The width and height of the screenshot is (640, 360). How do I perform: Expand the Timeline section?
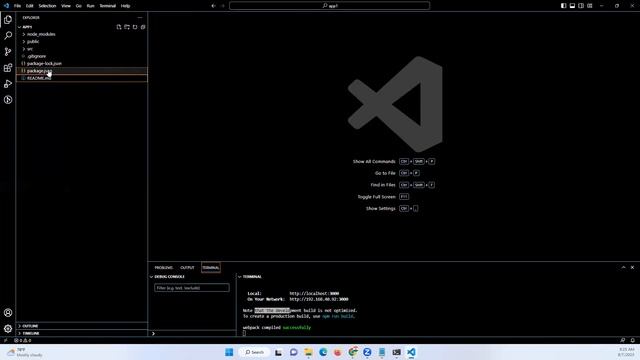(82, 333)
